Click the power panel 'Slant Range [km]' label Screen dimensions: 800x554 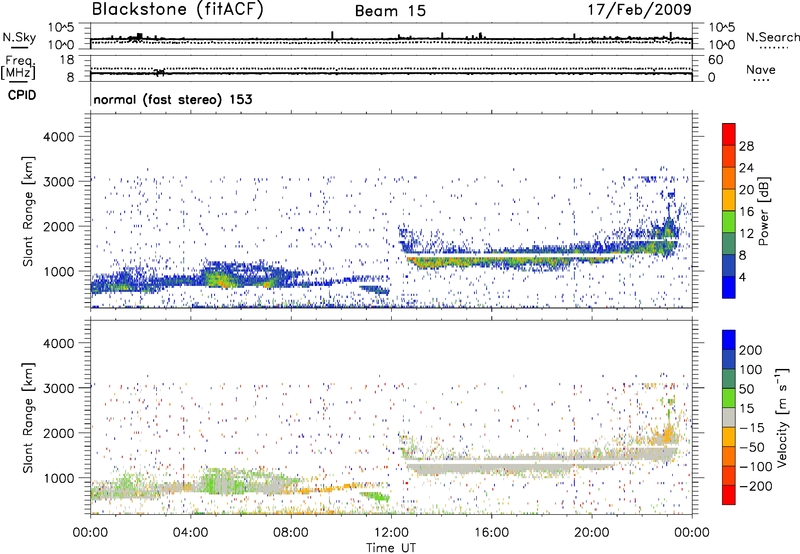[28, 211]
